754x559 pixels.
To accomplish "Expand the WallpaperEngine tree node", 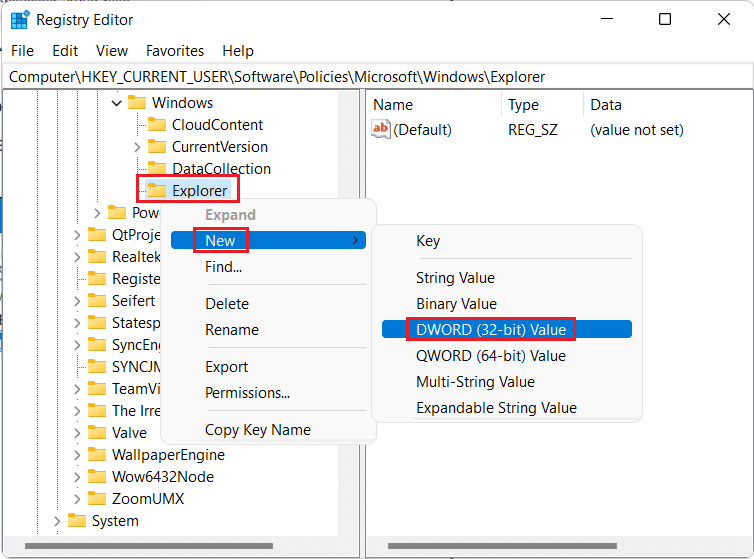I will (x=77, y=455).
